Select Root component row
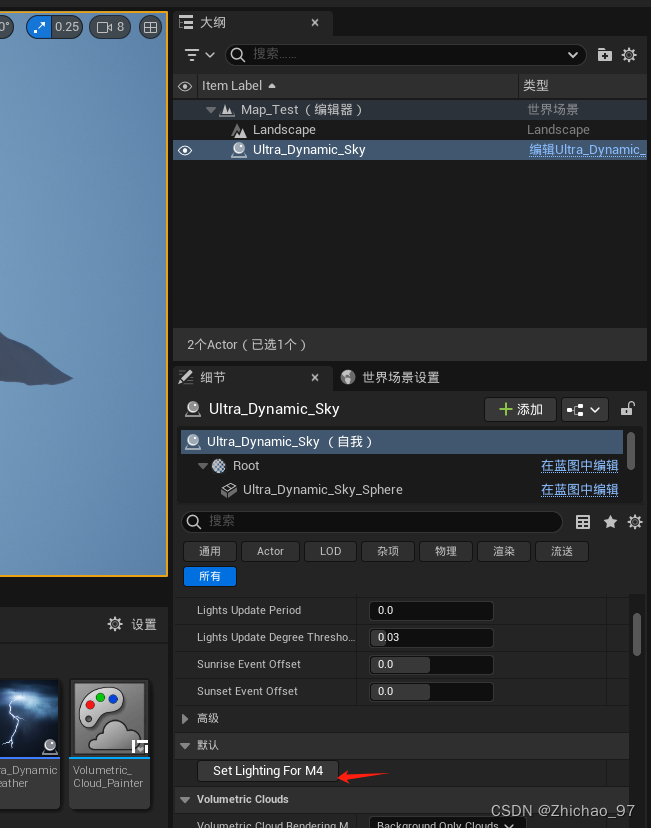 click(x=402, y=466)
